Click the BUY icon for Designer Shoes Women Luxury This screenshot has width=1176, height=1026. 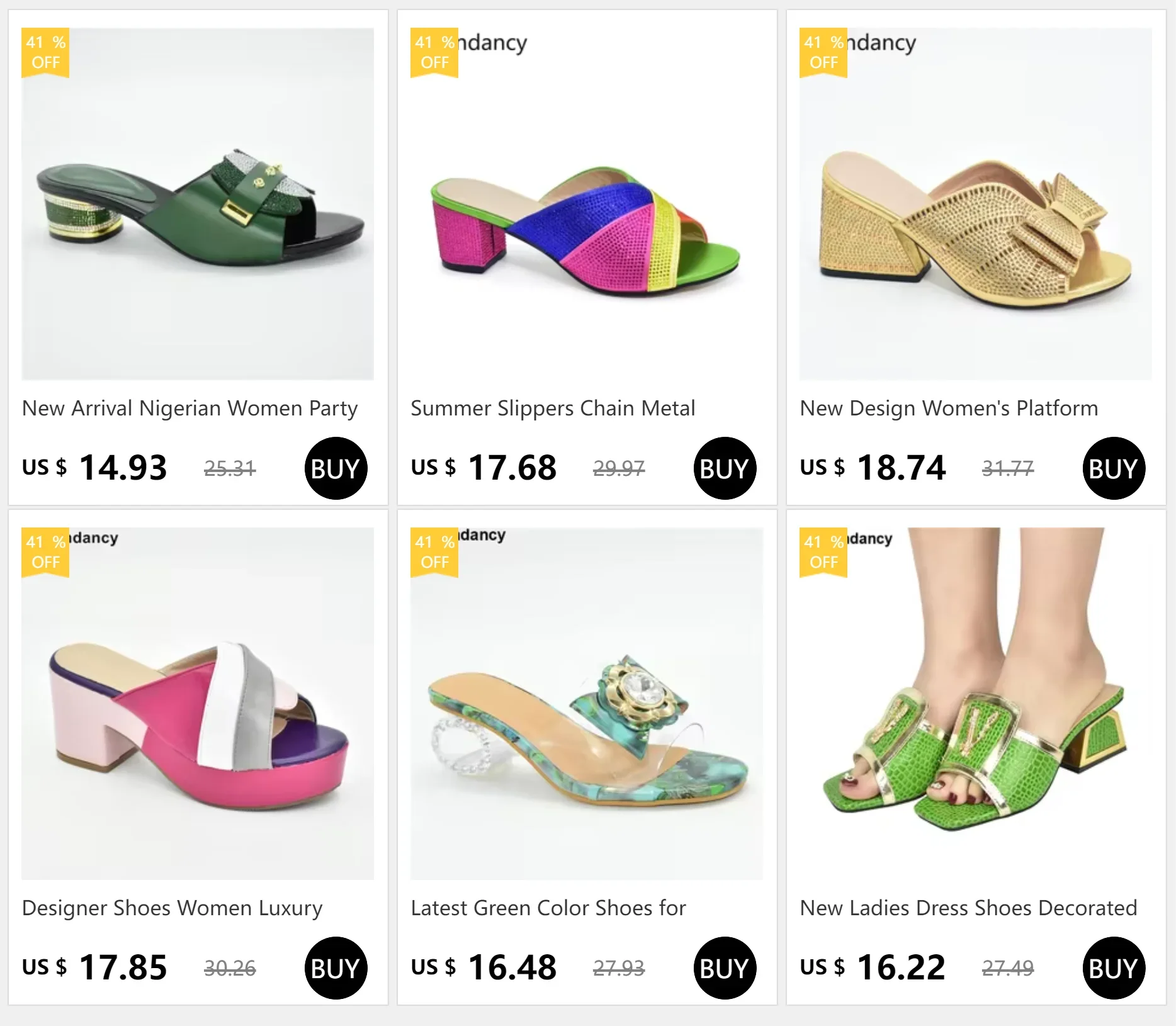coord(336,968)
